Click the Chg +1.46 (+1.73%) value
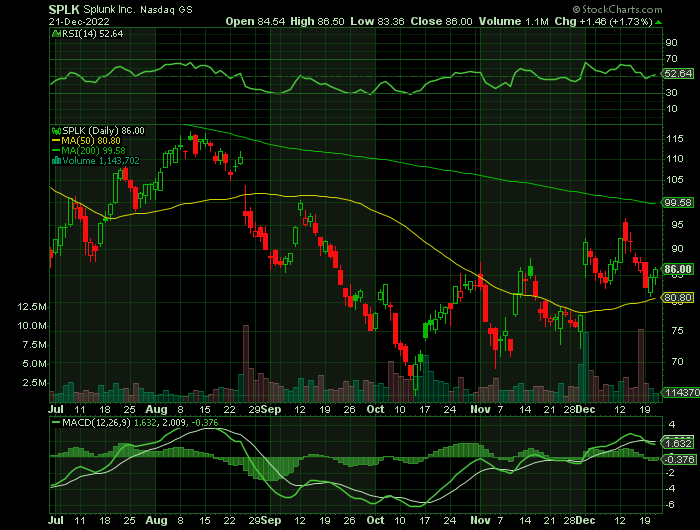Screen dimensions: 700x530 [604, 21]
